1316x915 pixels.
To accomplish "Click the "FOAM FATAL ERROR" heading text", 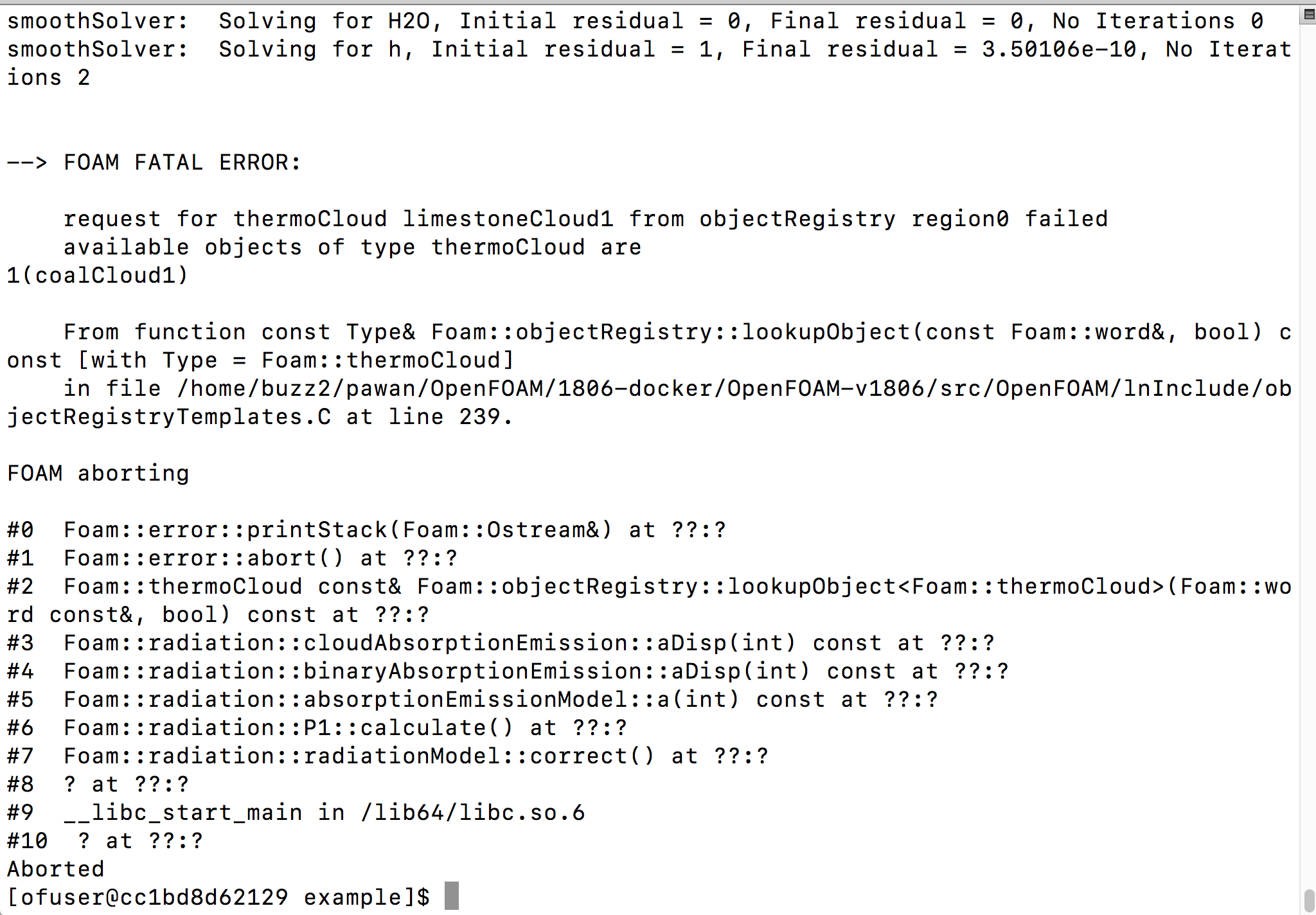I will [182, 163].
